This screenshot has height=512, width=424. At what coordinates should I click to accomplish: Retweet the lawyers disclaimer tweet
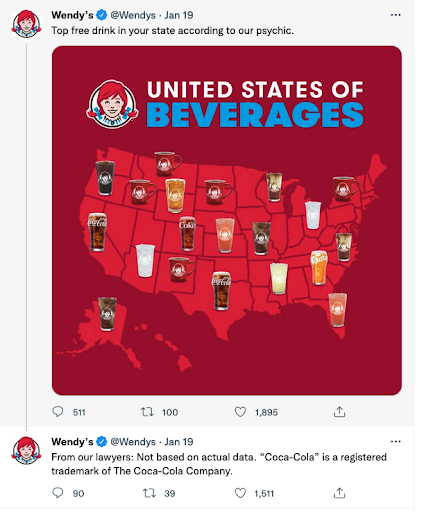(x=148, y=493)
